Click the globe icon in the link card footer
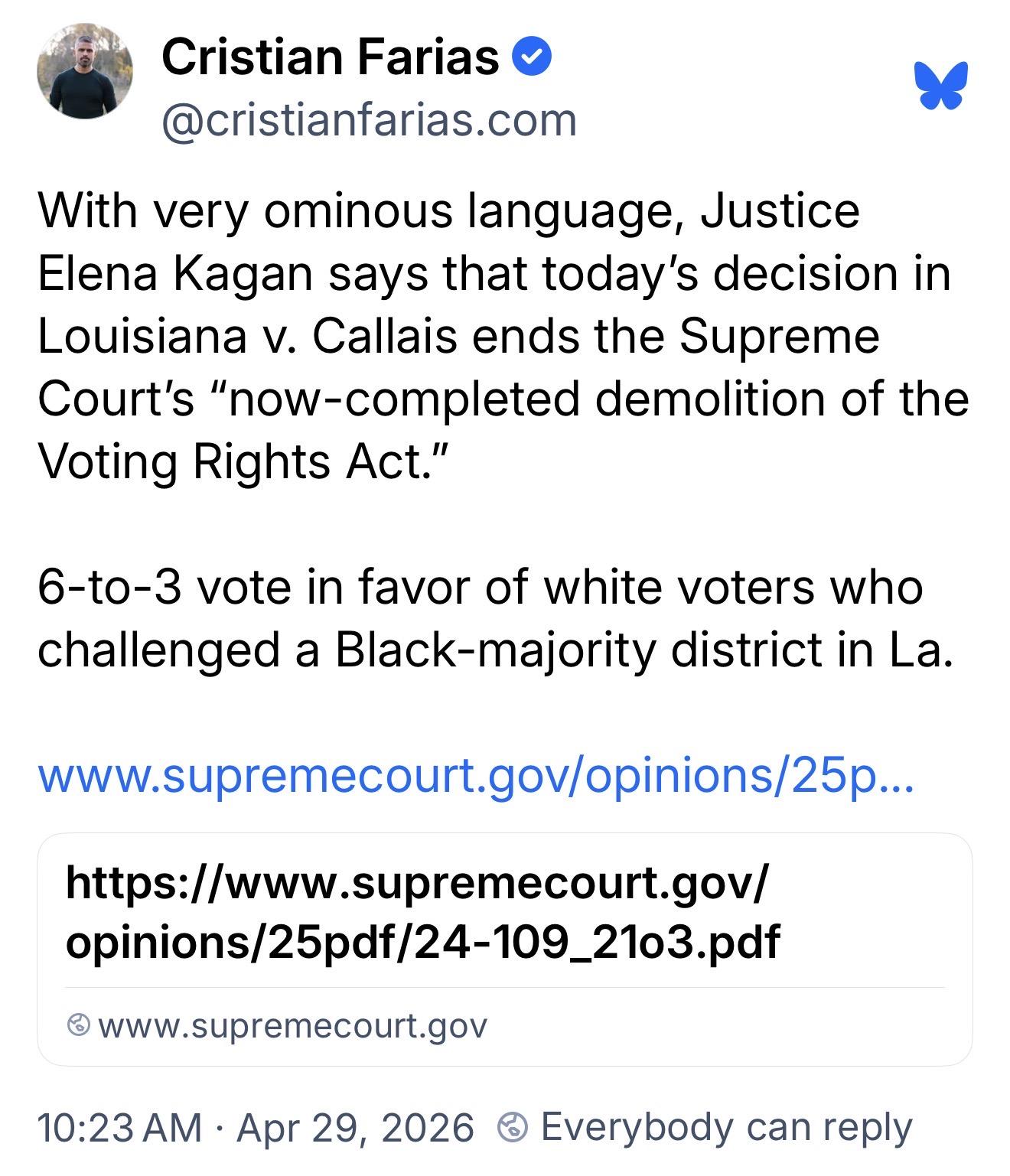The width and height of the screenshot is (1010, 1176). pyautogui.click(x=79, y=1025)
